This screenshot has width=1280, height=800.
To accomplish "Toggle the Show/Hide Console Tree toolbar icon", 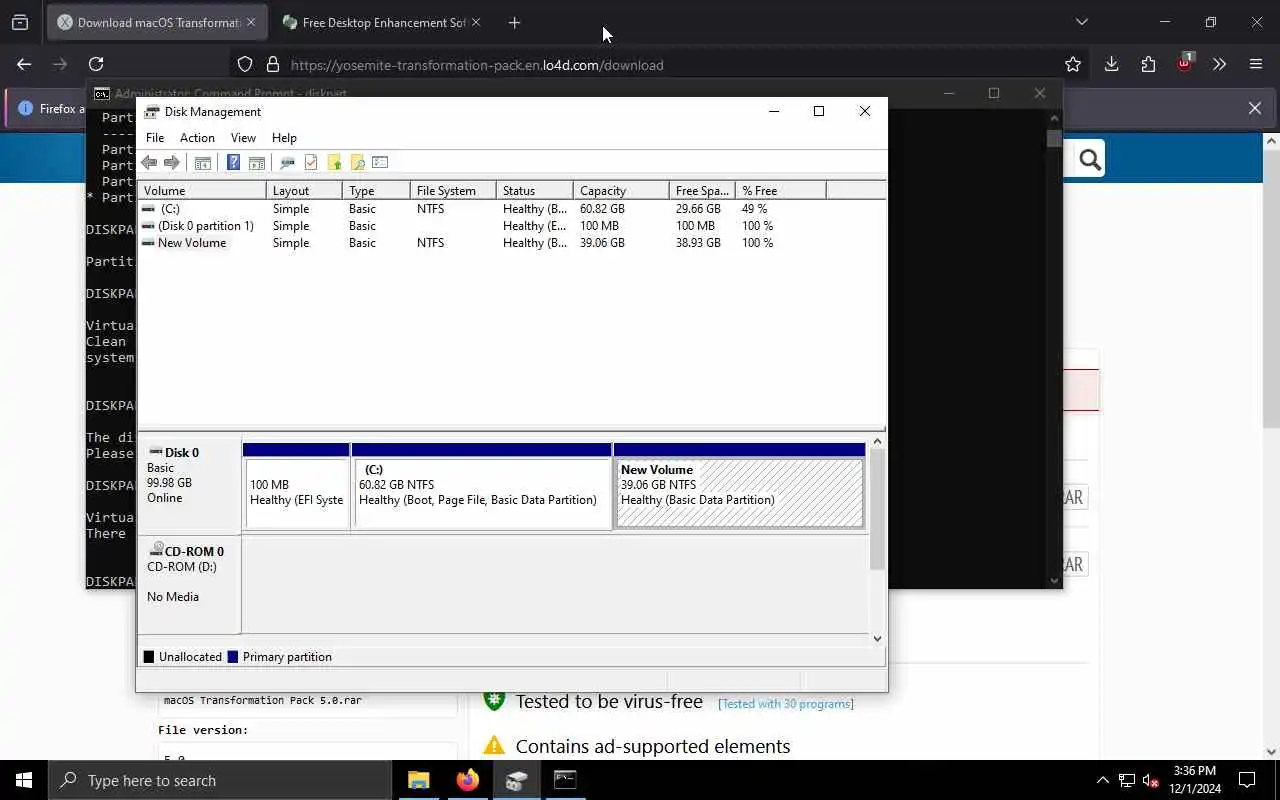I will pyautogui.click(x=203, y=163).
